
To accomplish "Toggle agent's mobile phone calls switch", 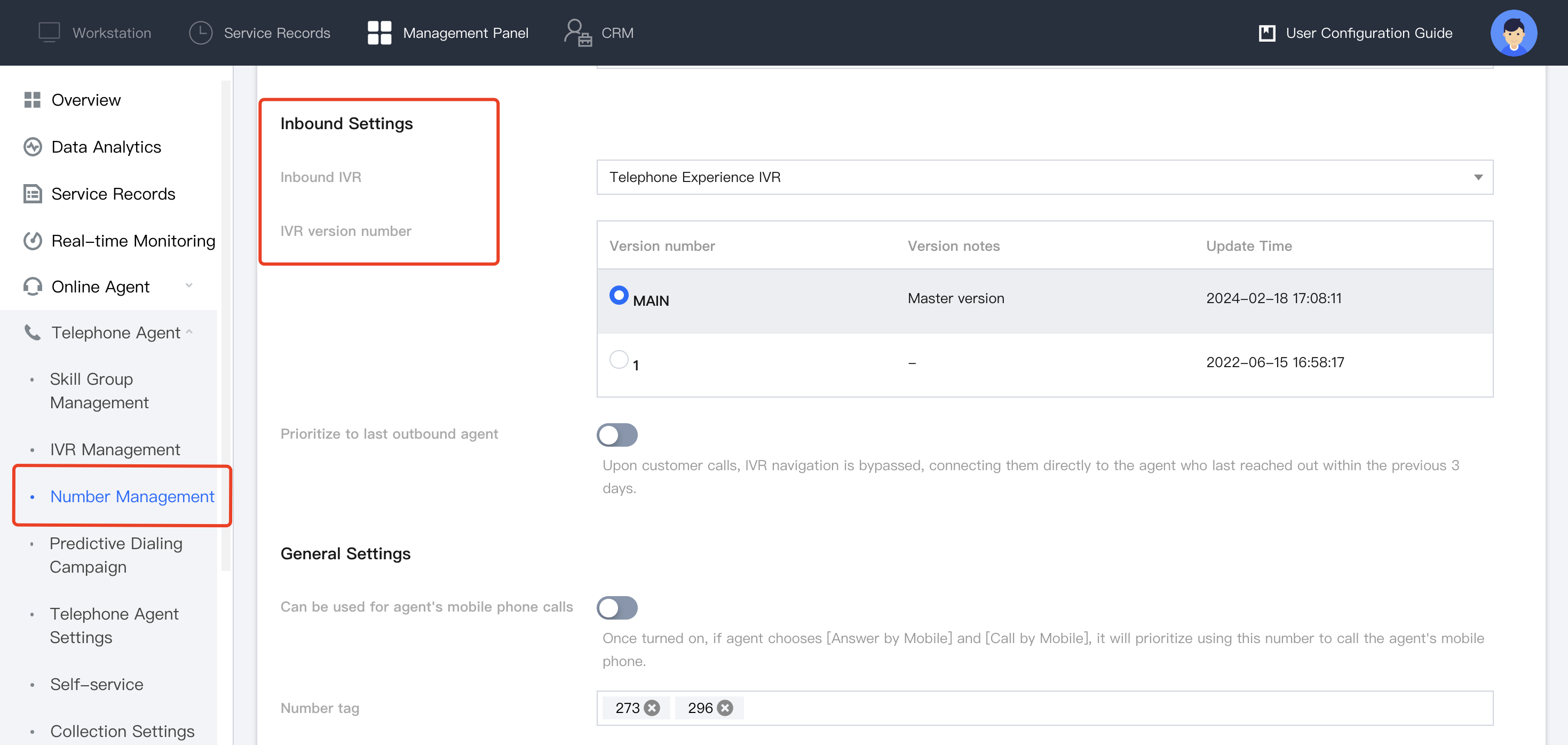I will click(x=616, y=607).
